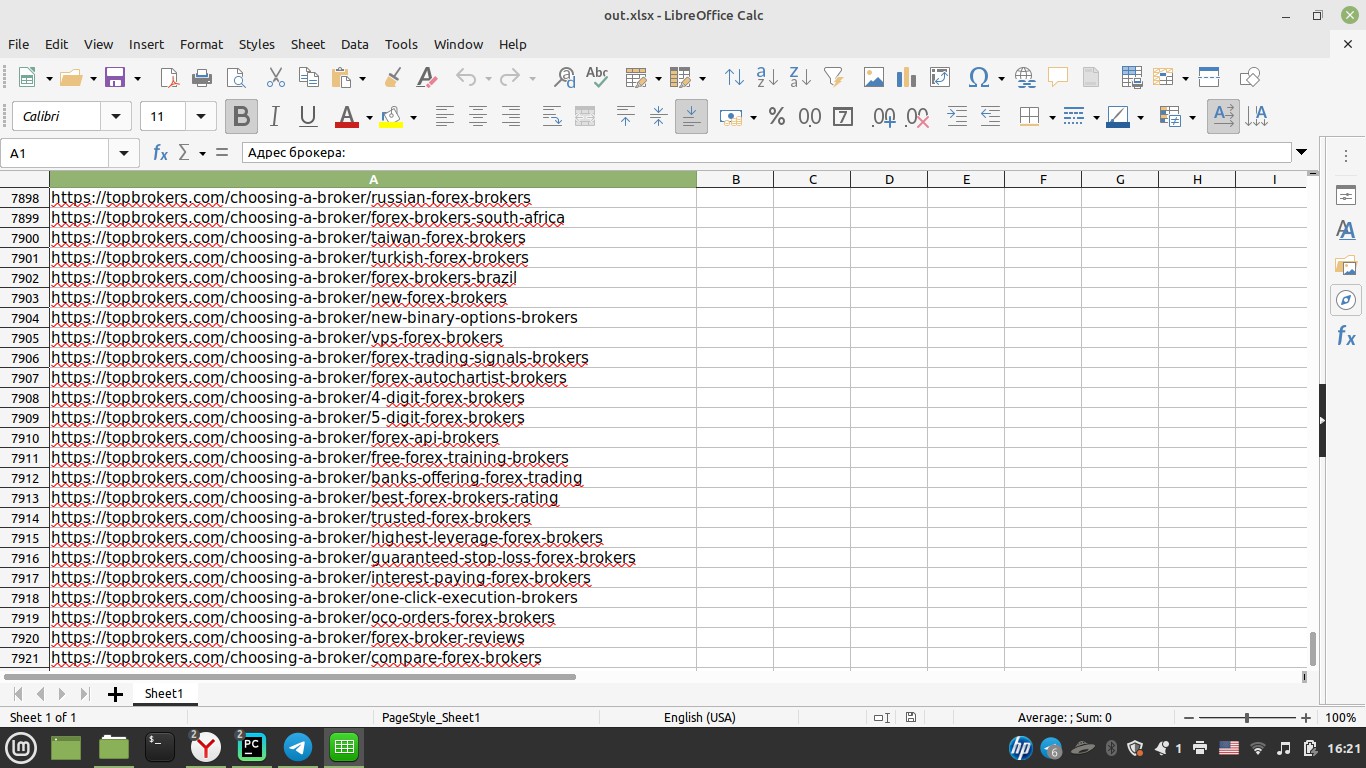1366x768 pixels.
Task: Open the sidebar Styles panel
Action: [1346, 231]
